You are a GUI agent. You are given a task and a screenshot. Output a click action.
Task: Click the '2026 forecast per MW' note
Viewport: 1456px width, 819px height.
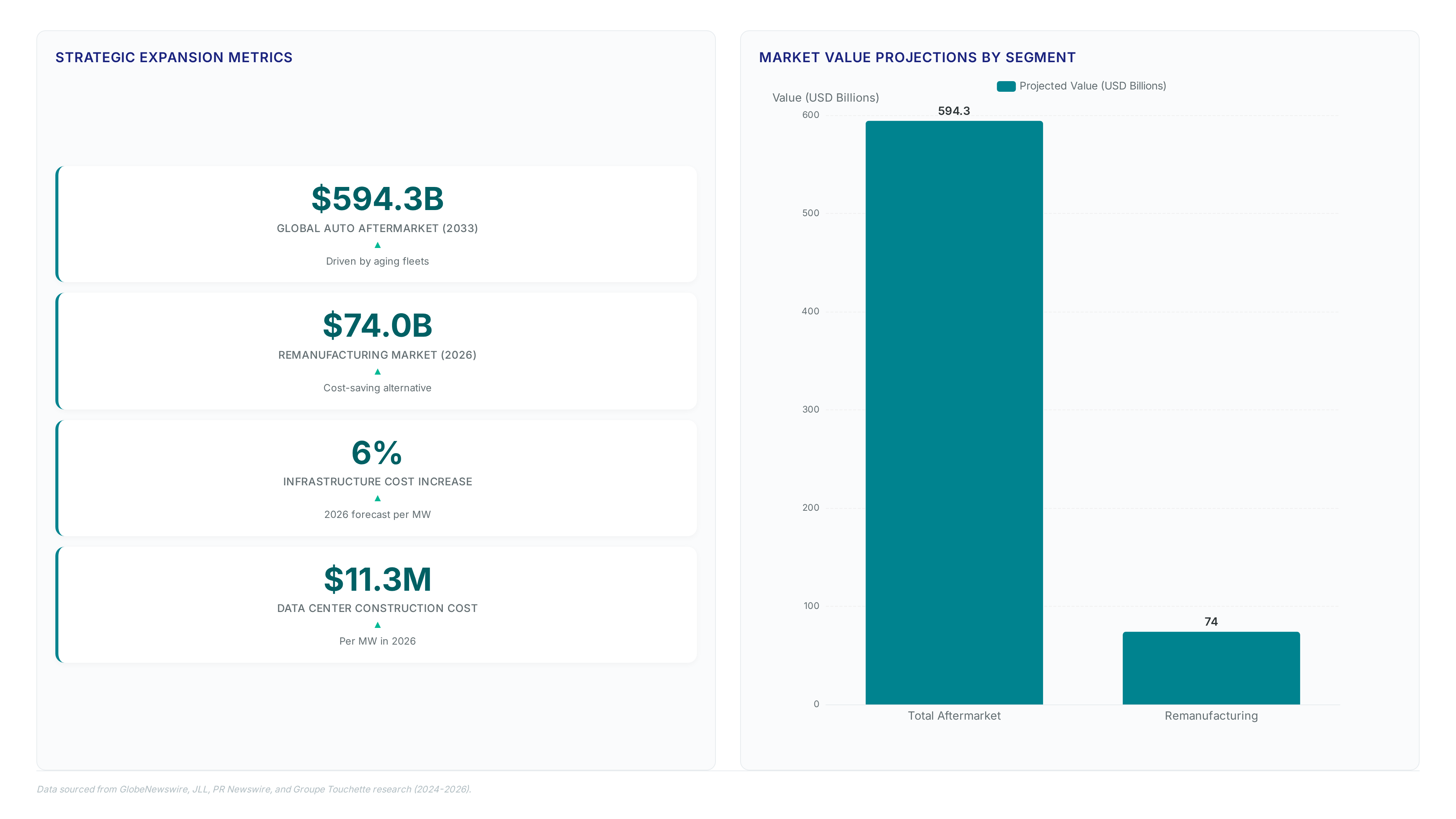(x=378, y=515)
